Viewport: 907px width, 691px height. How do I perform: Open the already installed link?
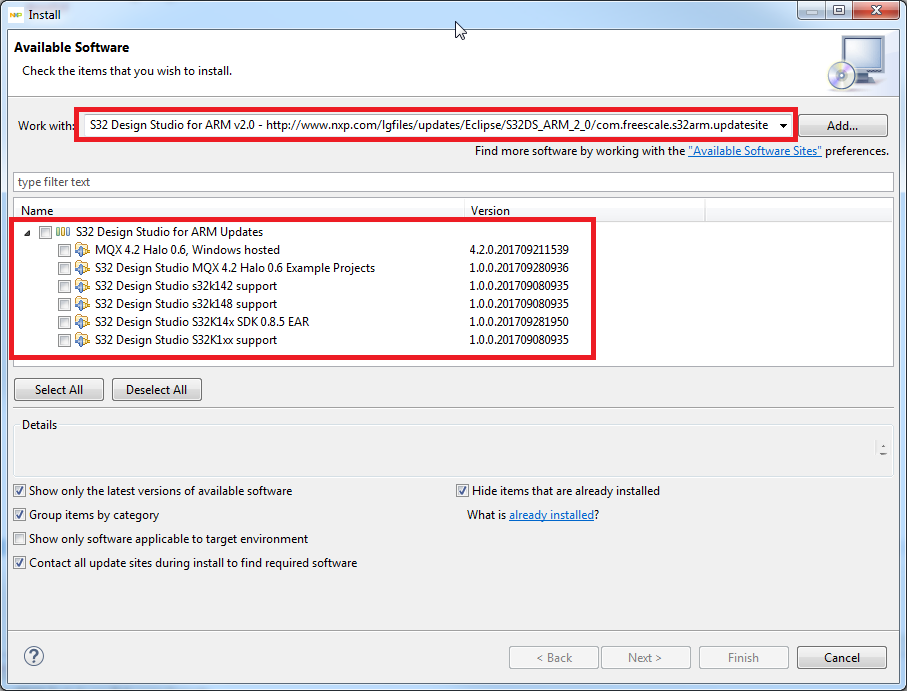551,515
